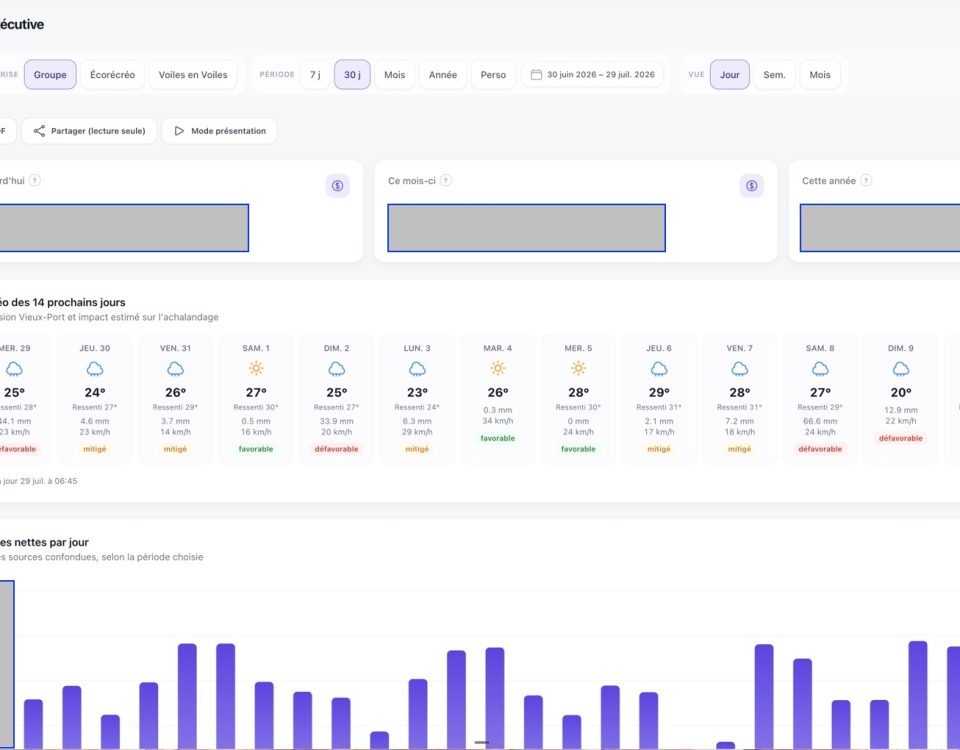Click the Mode présentation button
This screenshot has width=960, height=750.
pos(219,131)
